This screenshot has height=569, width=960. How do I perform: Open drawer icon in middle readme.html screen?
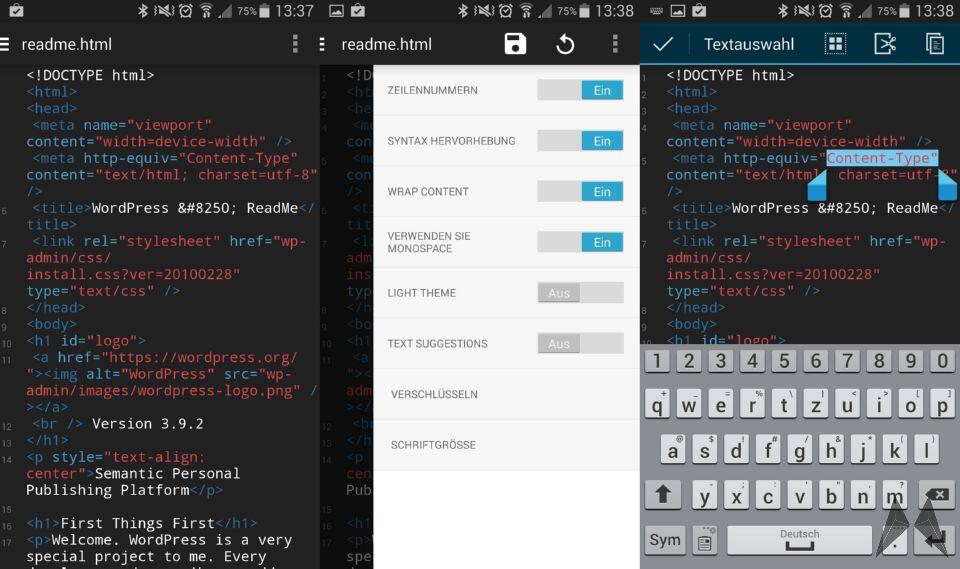click(x=322, y=44)
